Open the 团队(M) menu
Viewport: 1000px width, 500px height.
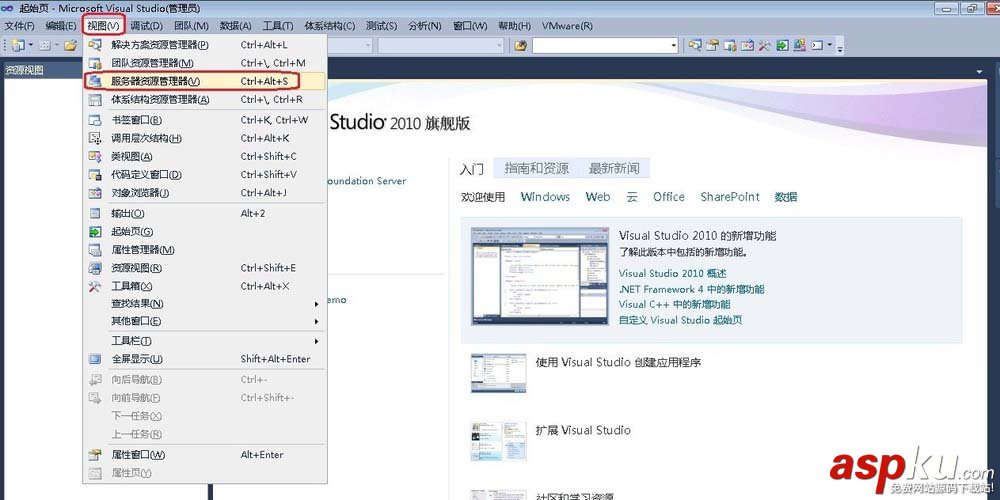(191, 26)
